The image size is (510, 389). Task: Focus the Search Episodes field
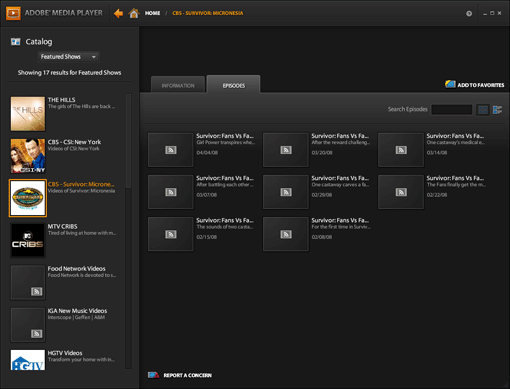[452, 110]
